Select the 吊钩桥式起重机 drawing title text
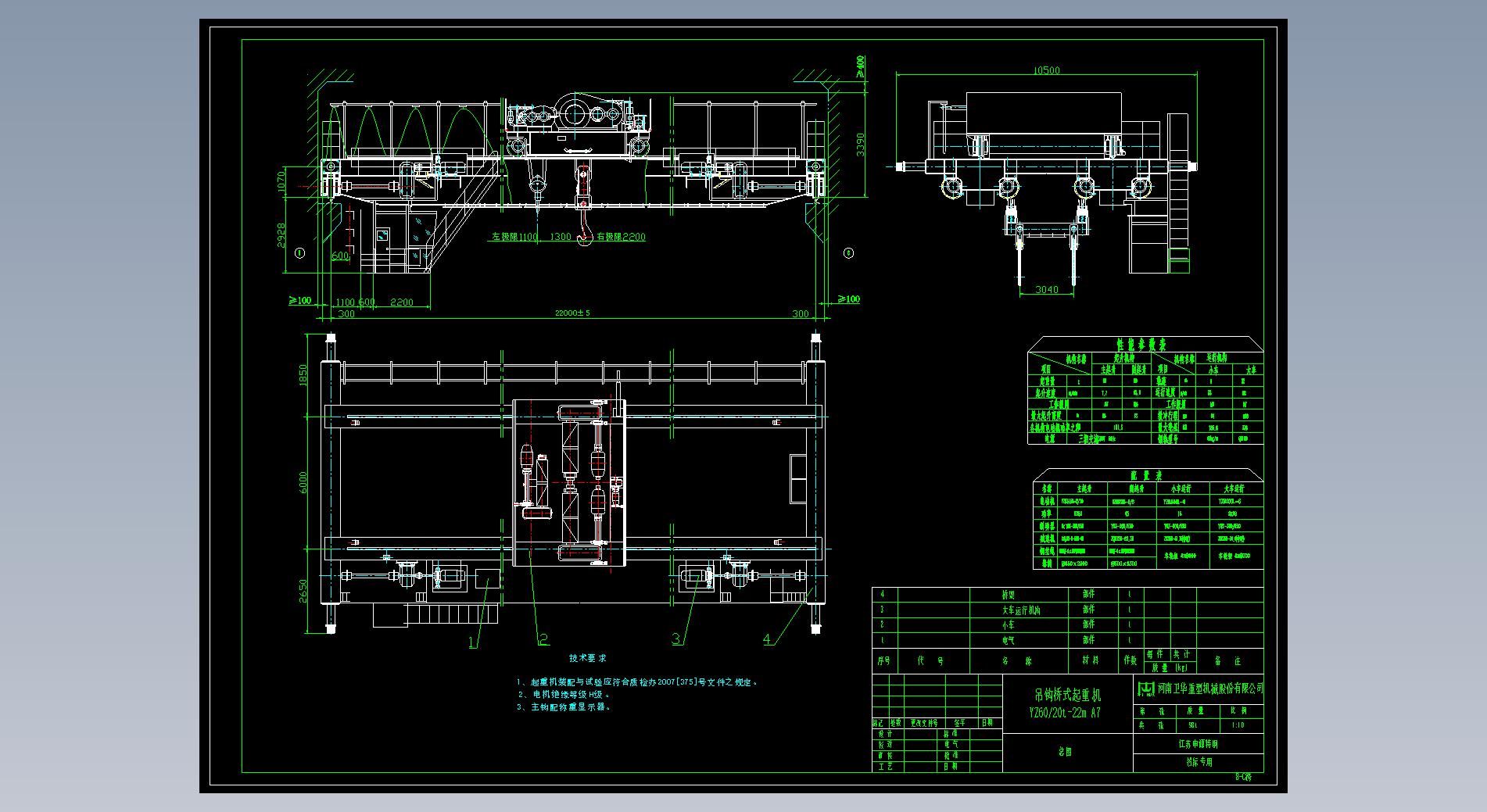The height and width of the screenshot is (812, 1487). pyautogui.click(x=1066, y=695)
